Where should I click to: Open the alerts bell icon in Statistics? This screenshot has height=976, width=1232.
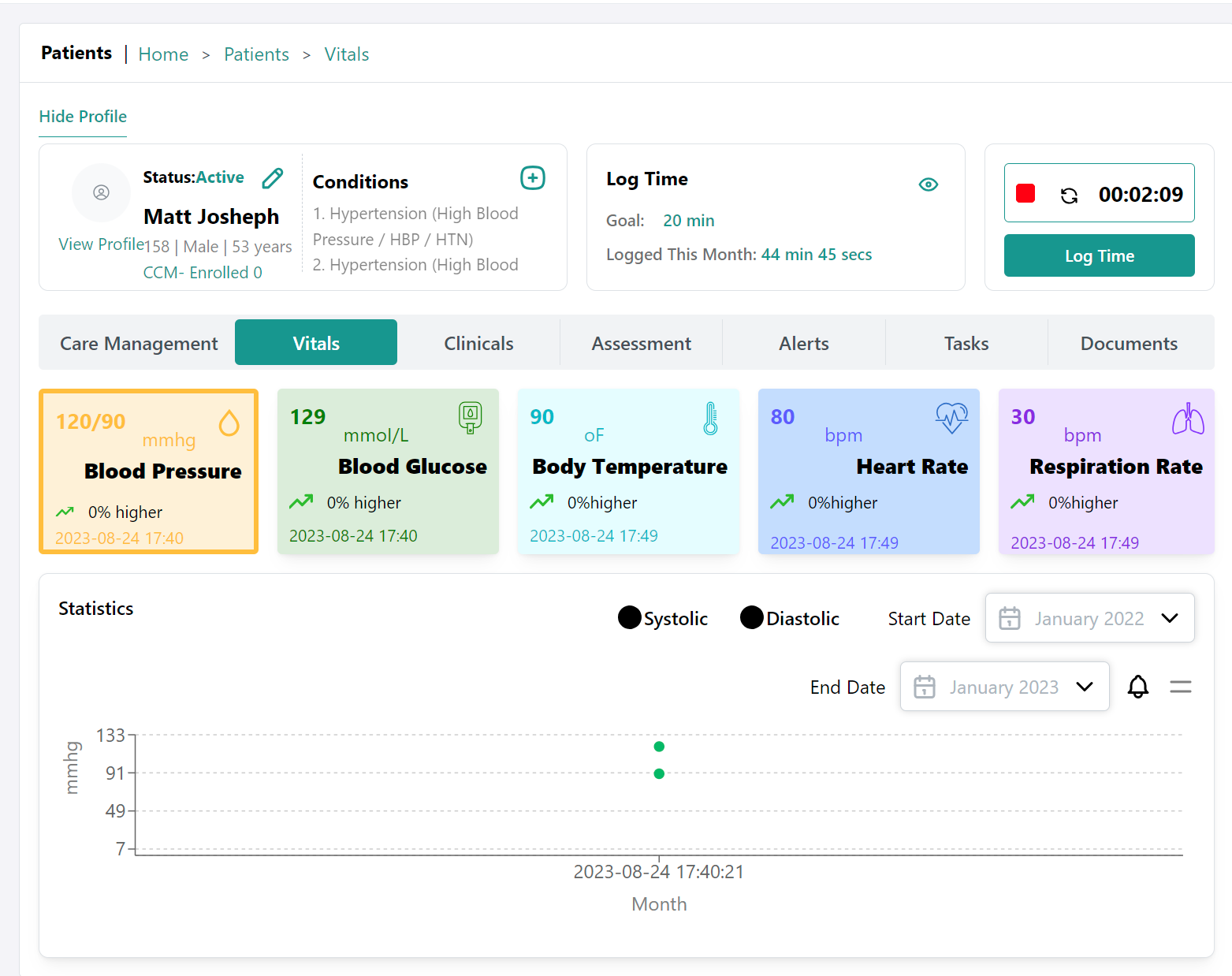point(1137,687)
